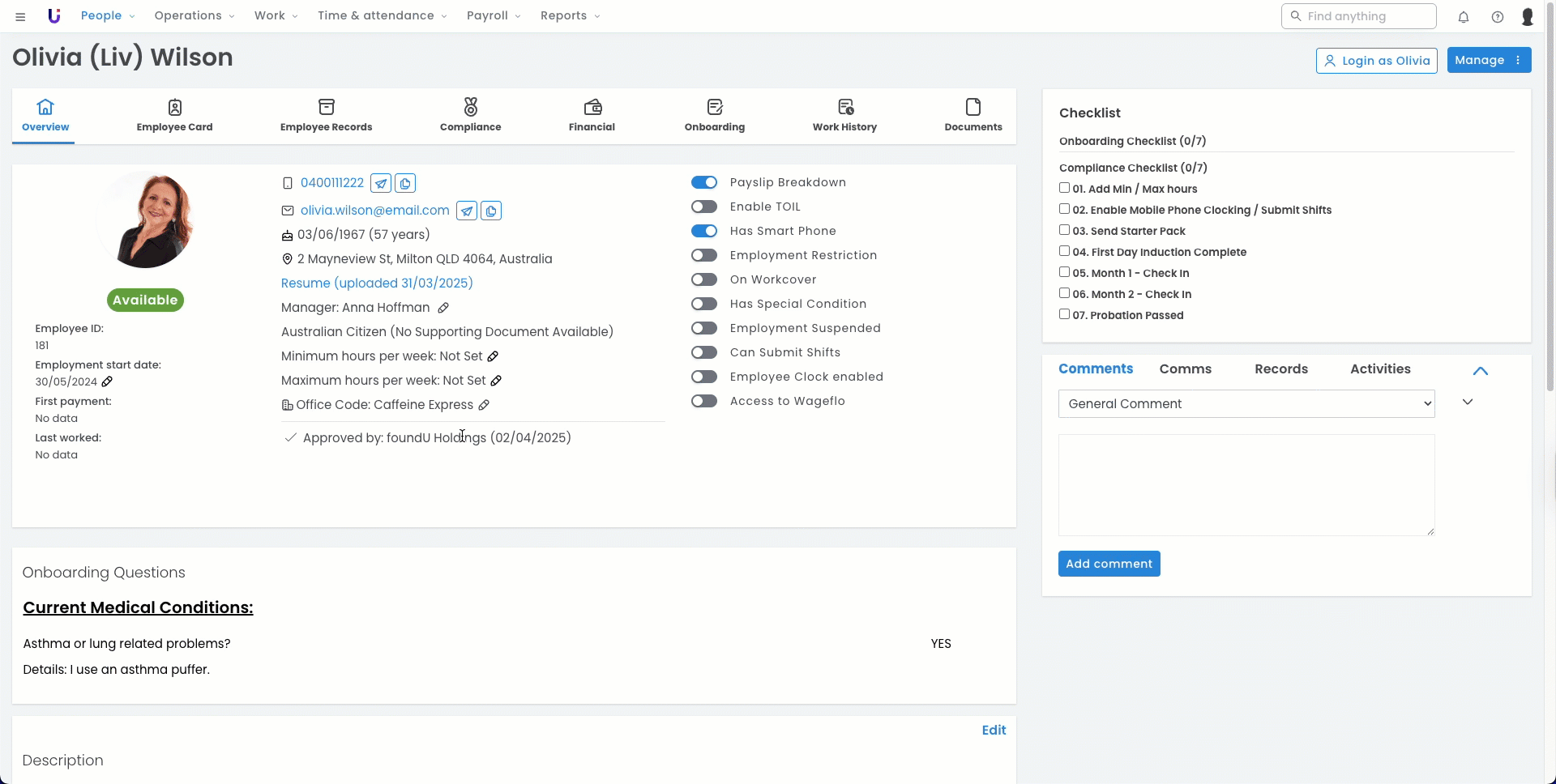Tick the Probation Passed checkbox

click(1065, 314)
